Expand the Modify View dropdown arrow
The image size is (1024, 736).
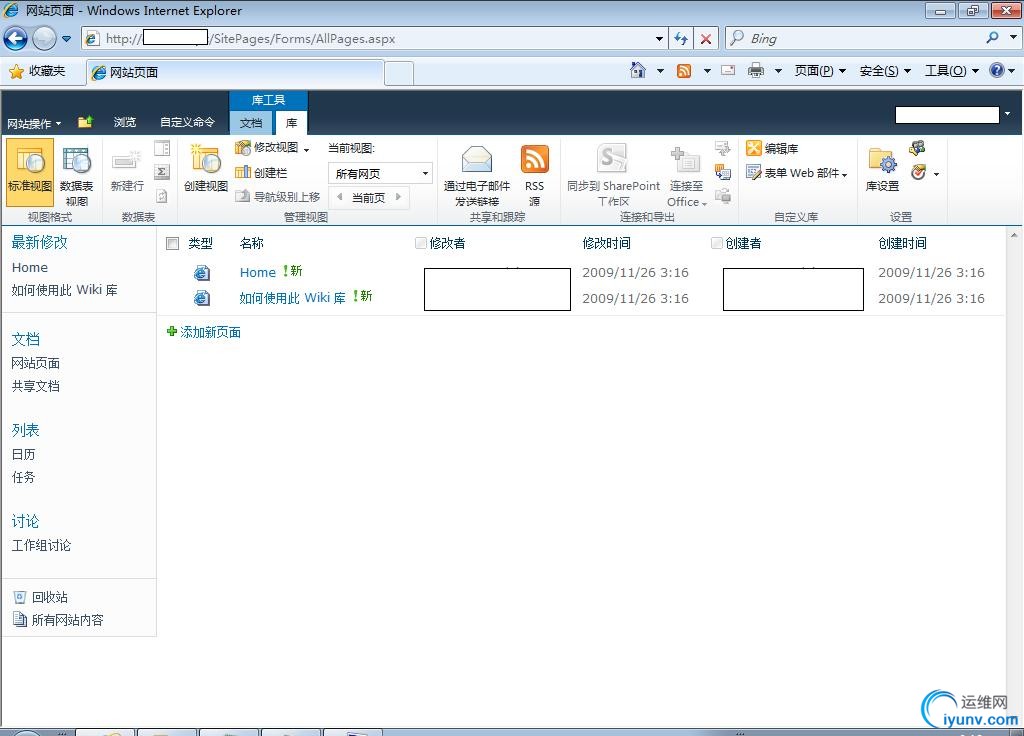click(306, 150)
